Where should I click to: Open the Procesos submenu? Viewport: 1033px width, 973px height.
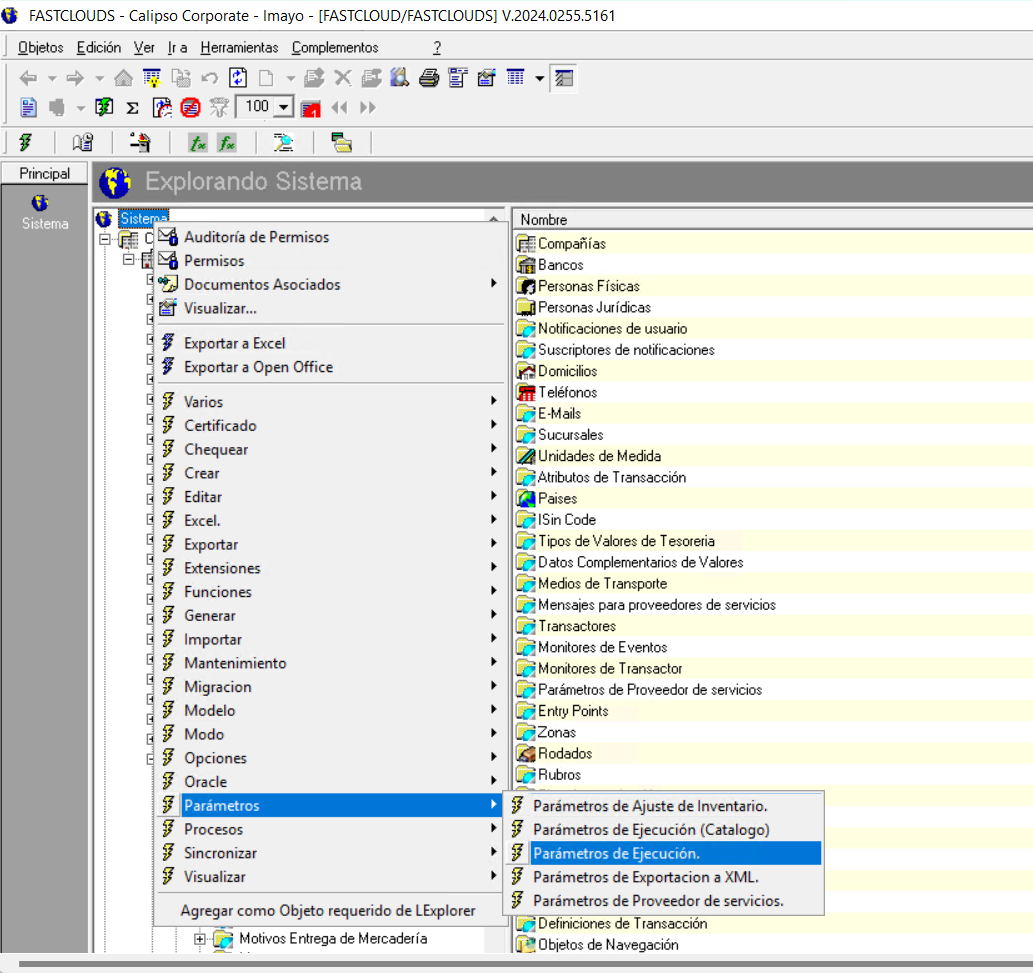pos(330,829)
